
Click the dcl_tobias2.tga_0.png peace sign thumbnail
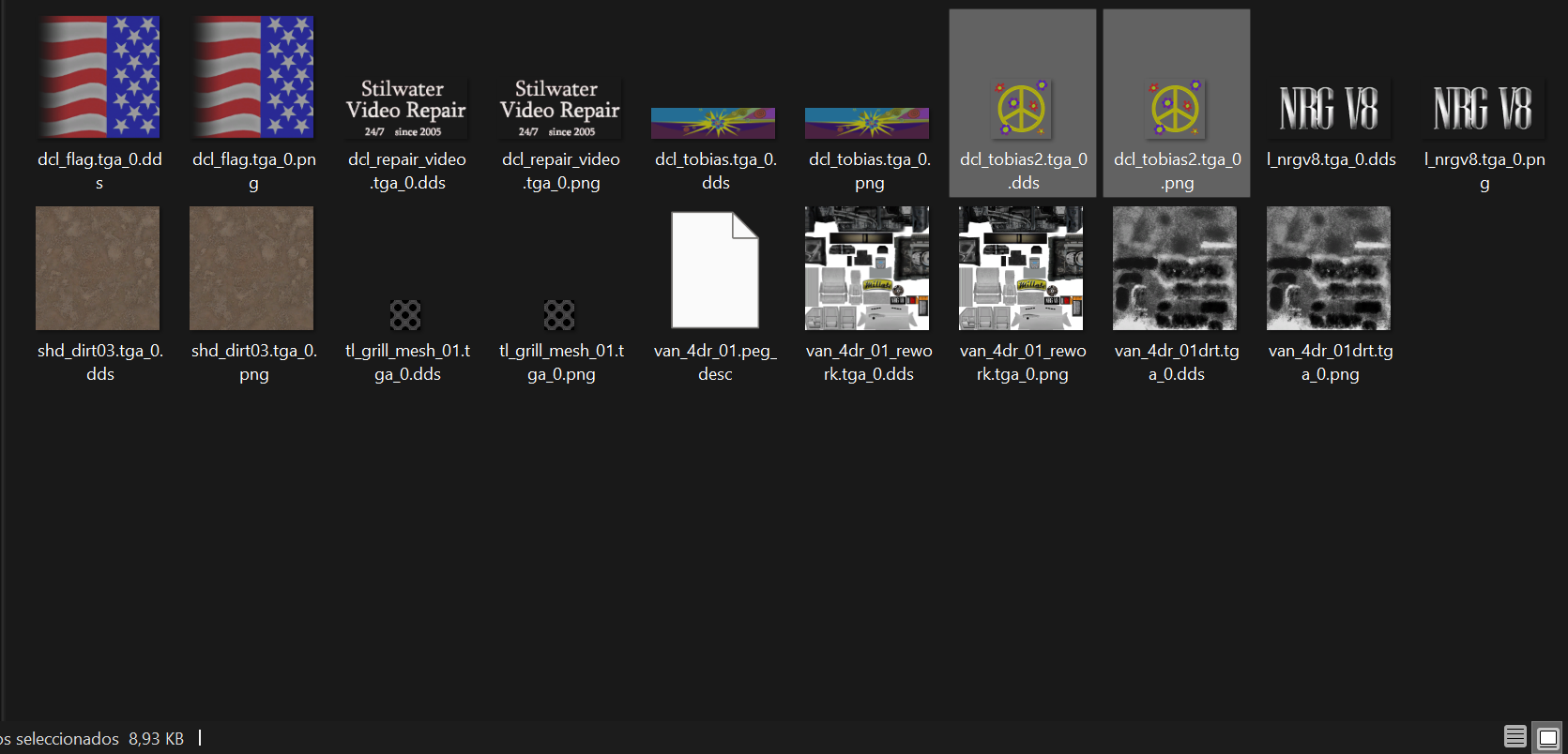1176,109
